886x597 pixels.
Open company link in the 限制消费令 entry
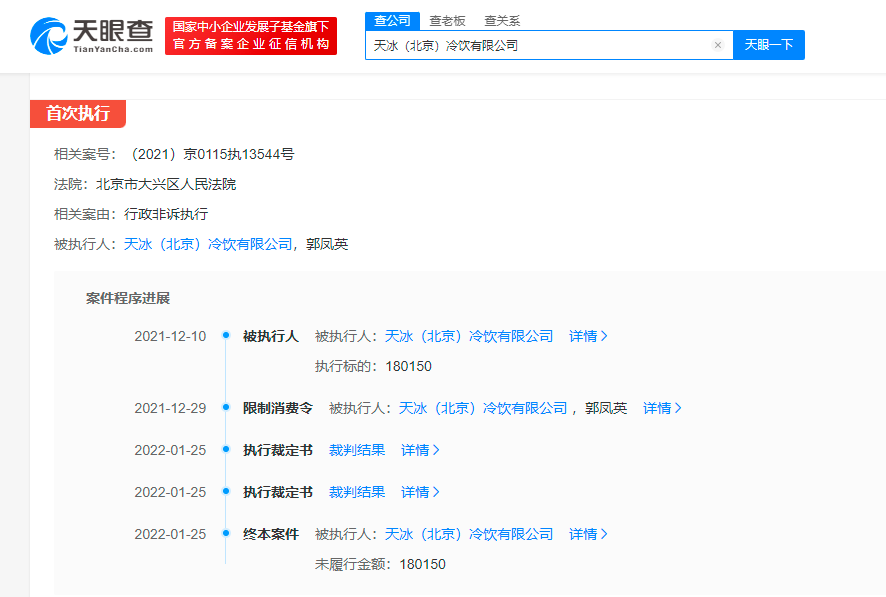click(483, 408)
